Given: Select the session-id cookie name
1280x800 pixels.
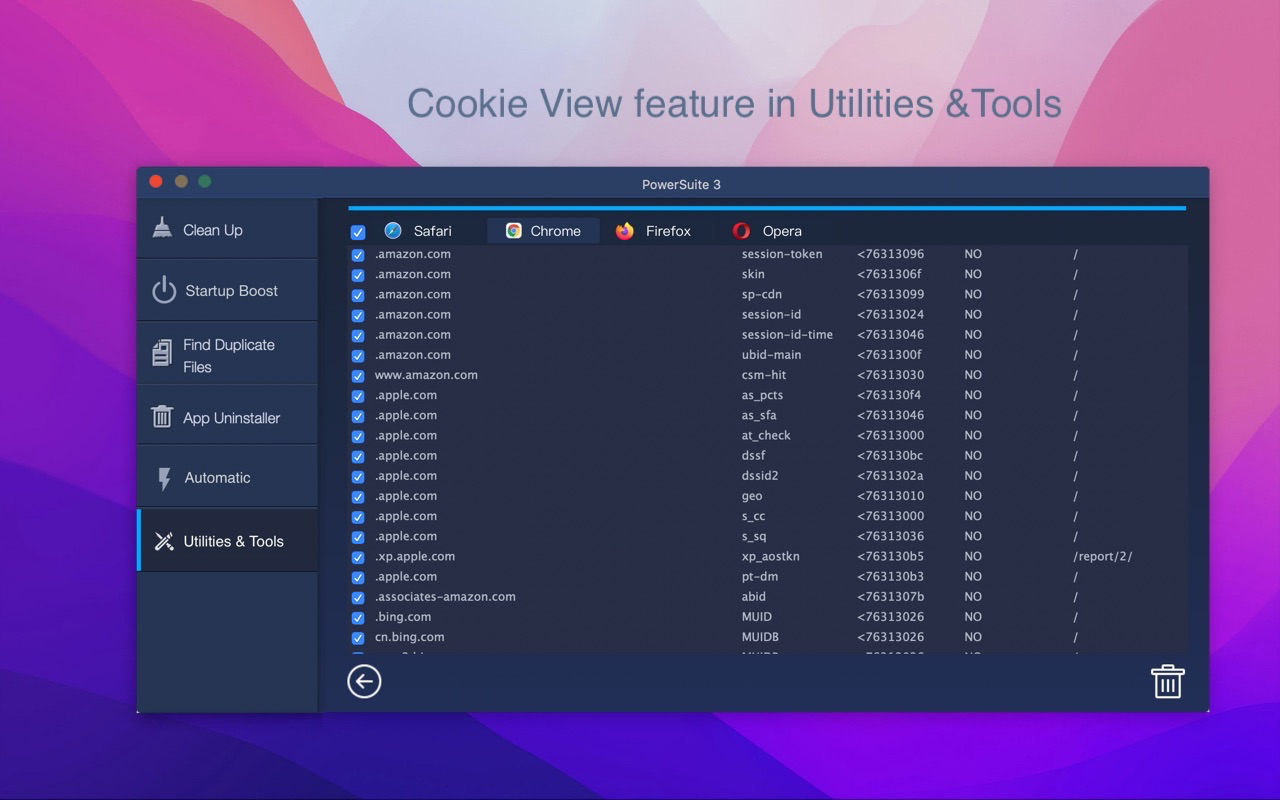Looking at the screenshot, I should tap(771, 315).
